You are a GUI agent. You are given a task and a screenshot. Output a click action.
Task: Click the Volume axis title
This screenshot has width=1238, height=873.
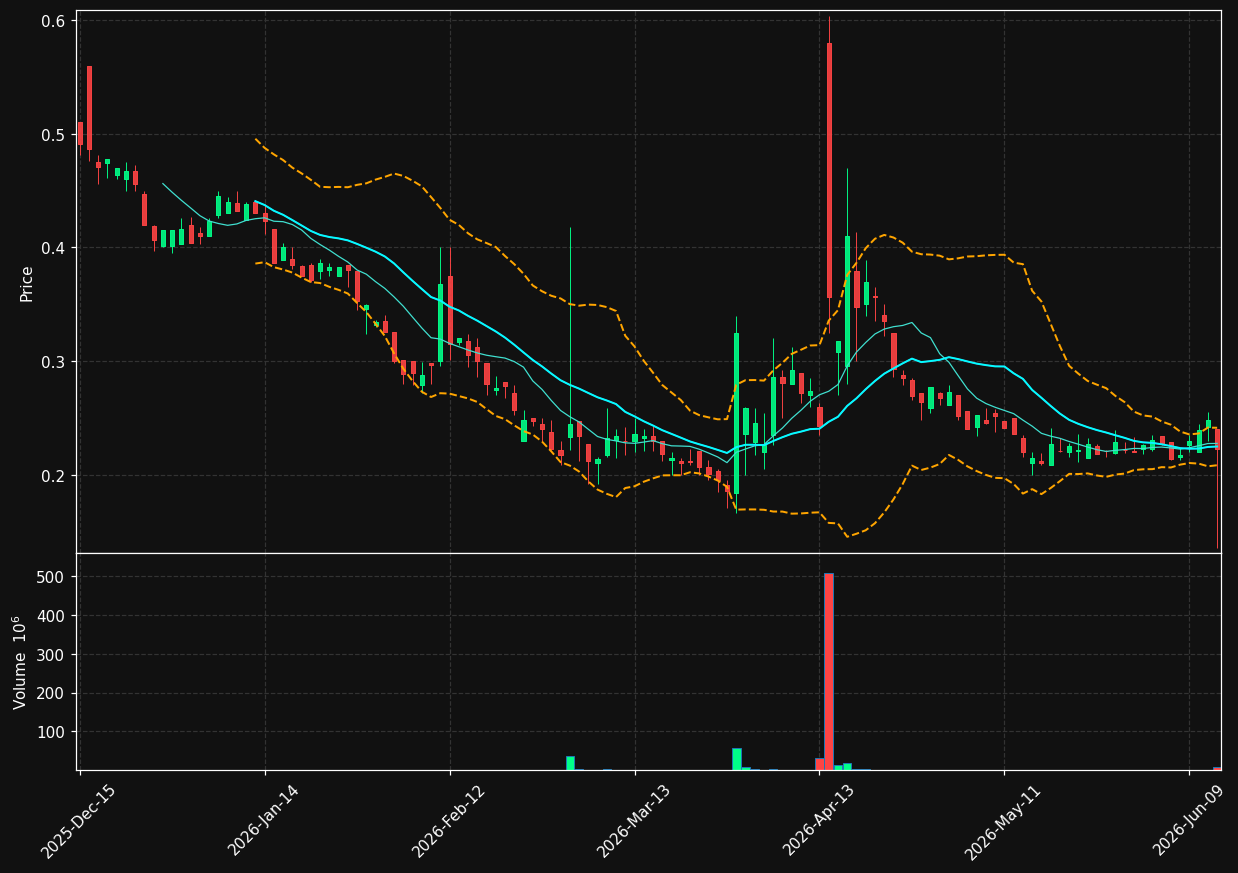point(22,662)
